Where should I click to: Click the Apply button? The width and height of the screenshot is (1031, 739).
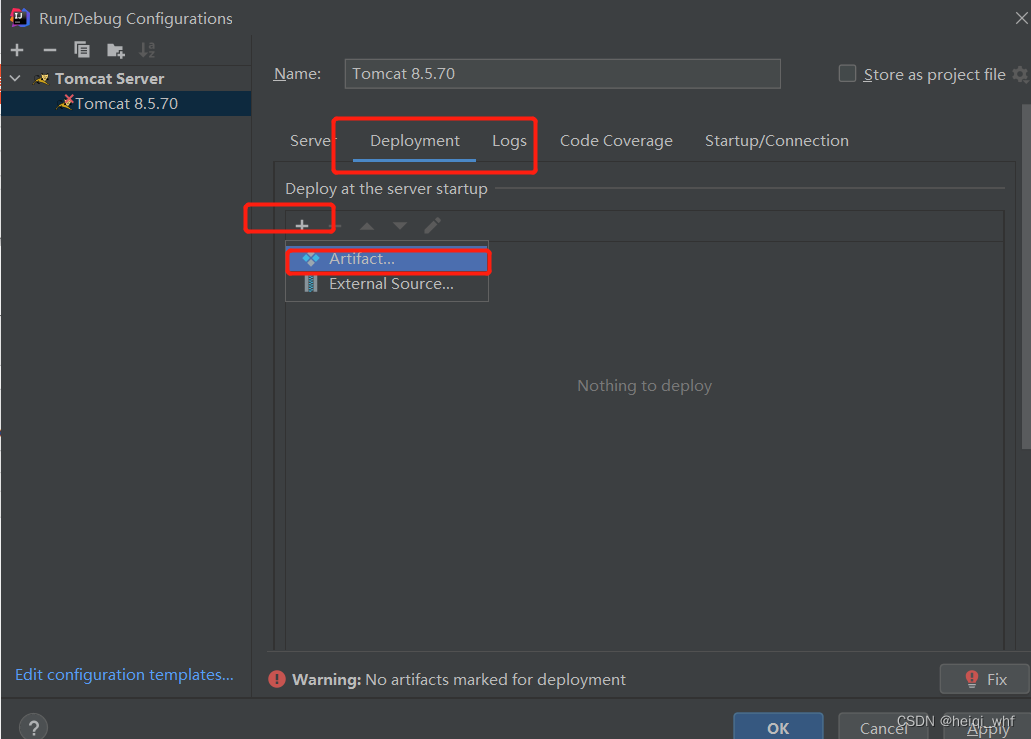(x=988, y=728)
